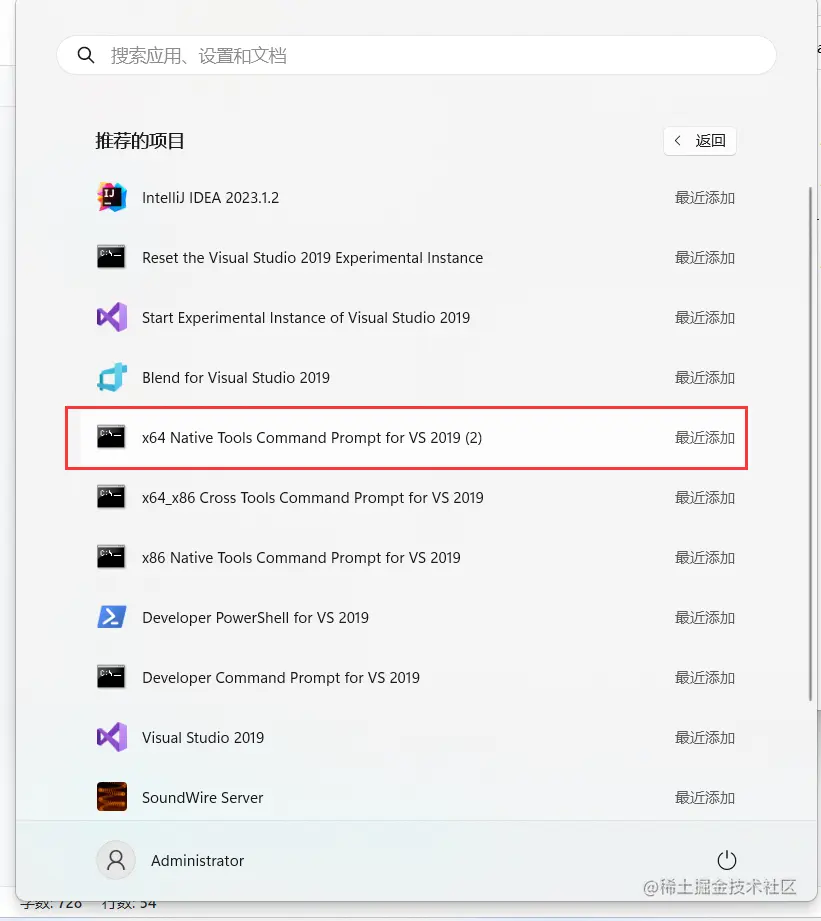The image size is (821, 921).
Task: Open the IntelliJ IDEA 2023.1.2 icon
Action: point(112,197)
